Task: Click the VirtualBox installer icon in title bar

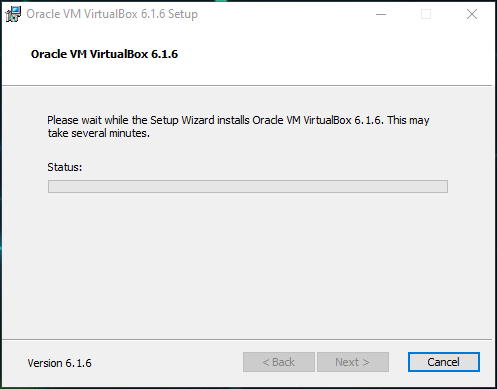Action: (x=13, y=14)
